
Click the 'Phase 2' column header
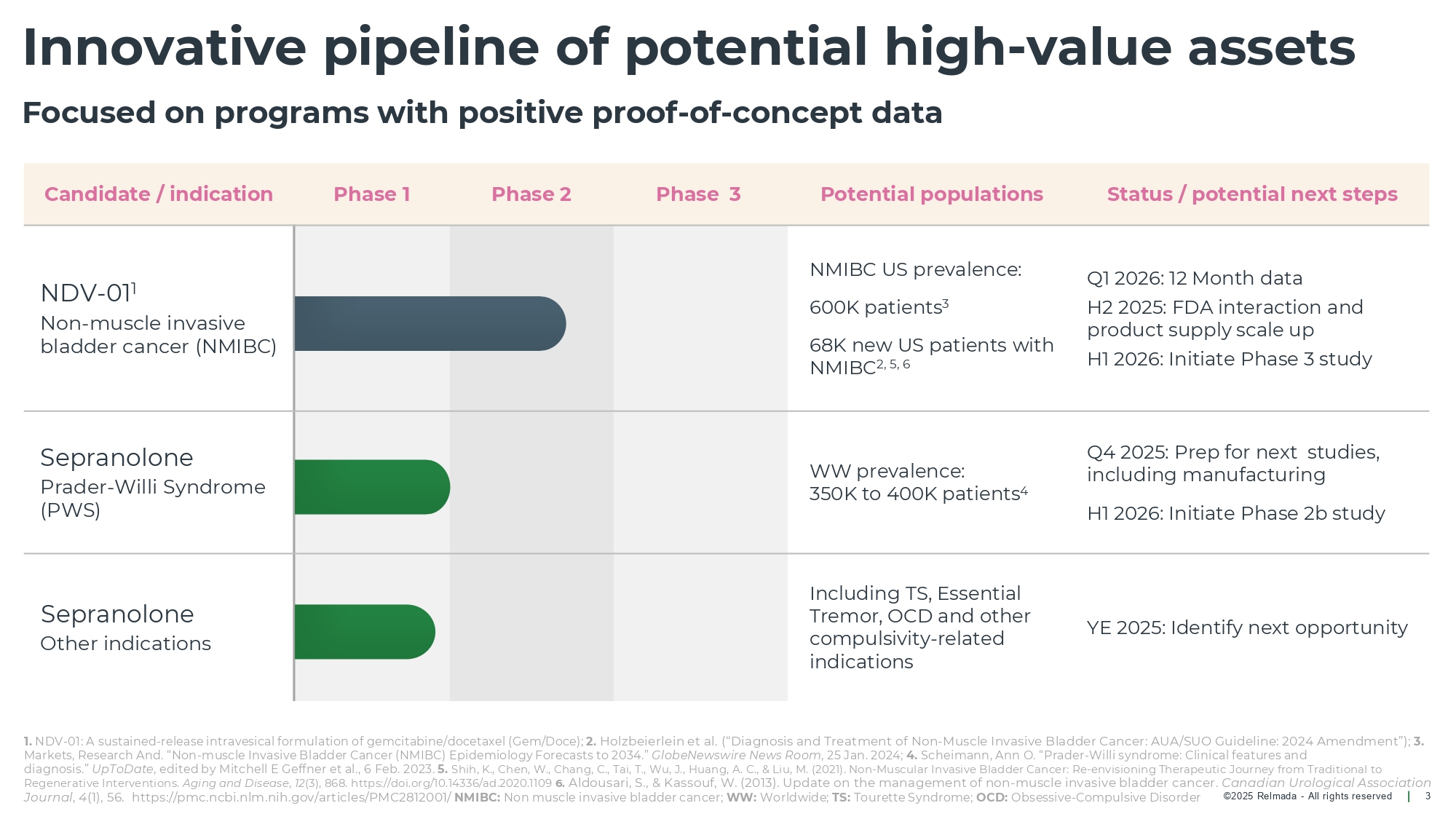531,194
